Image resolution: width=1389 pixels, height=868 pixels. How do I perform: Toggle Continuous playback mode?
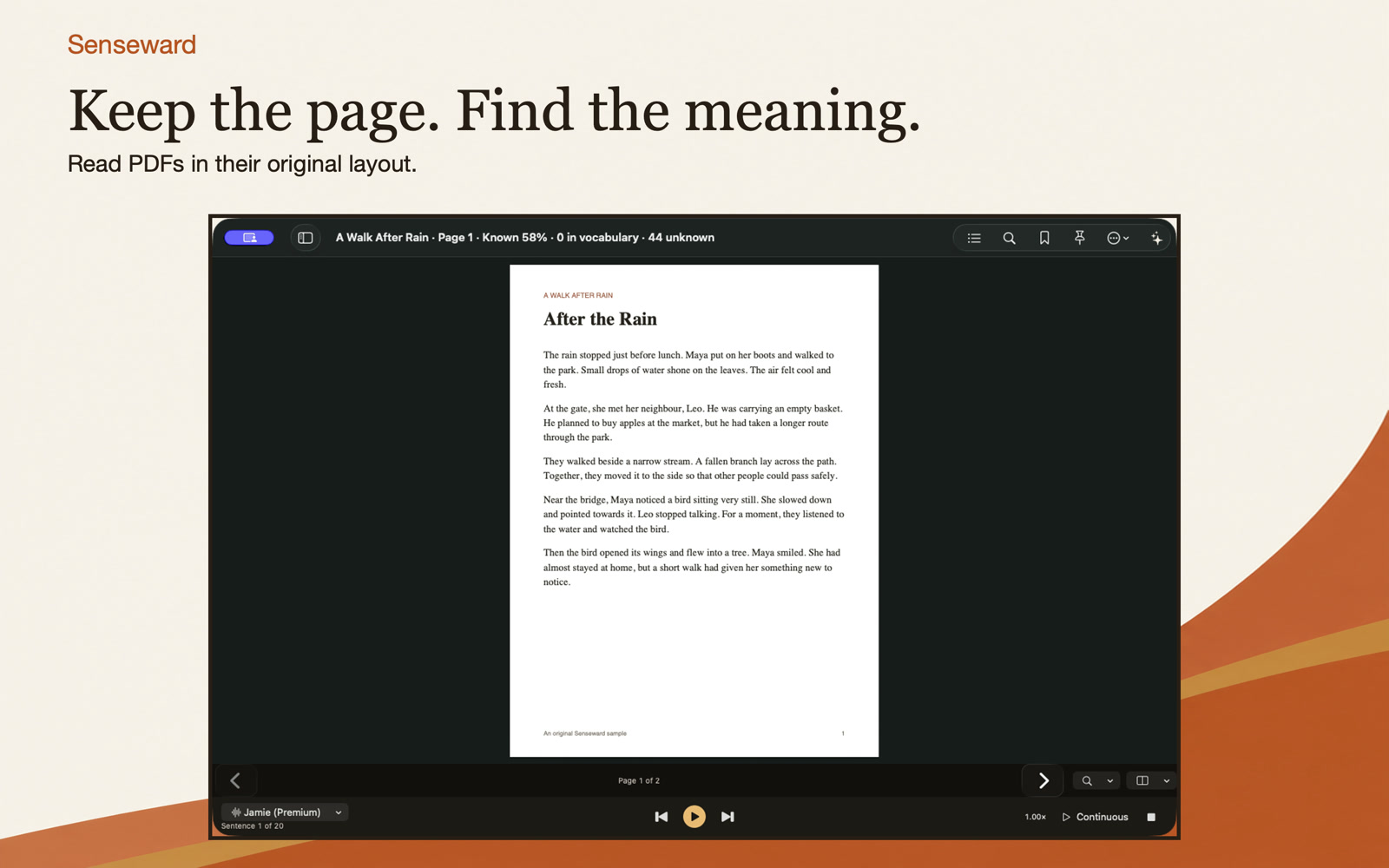point(1095,817)
